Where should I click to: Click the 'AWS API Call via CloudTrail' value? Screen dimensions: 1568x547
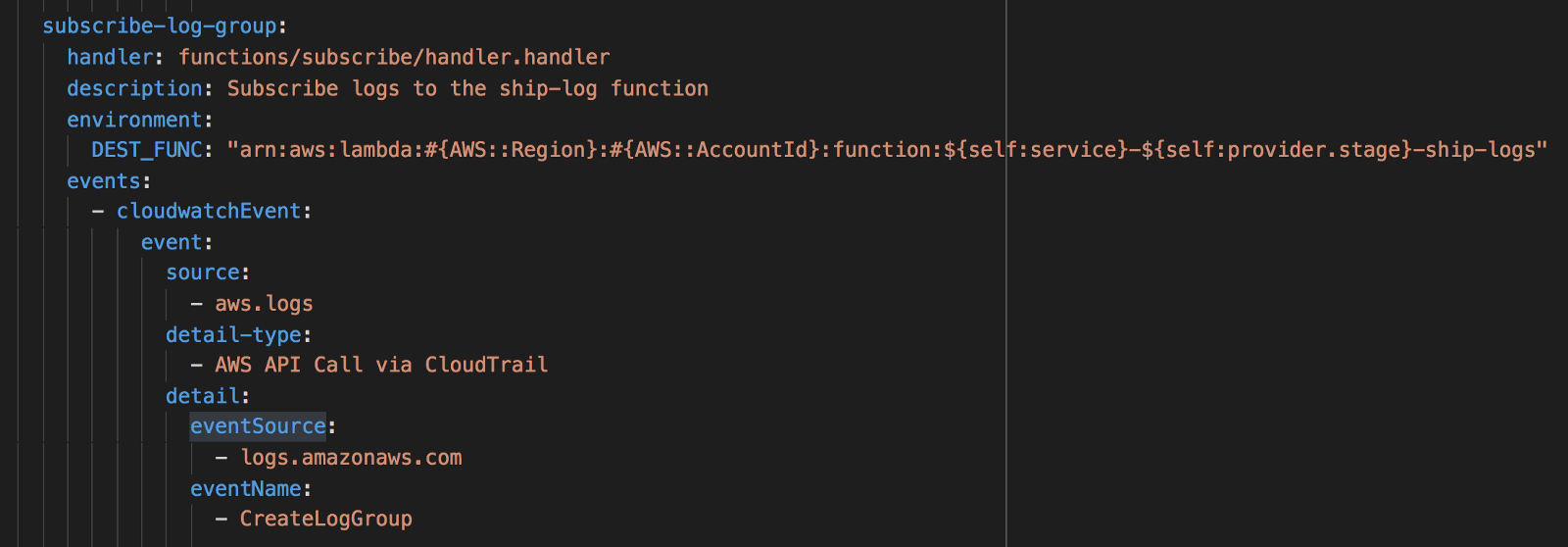[381, 366]
